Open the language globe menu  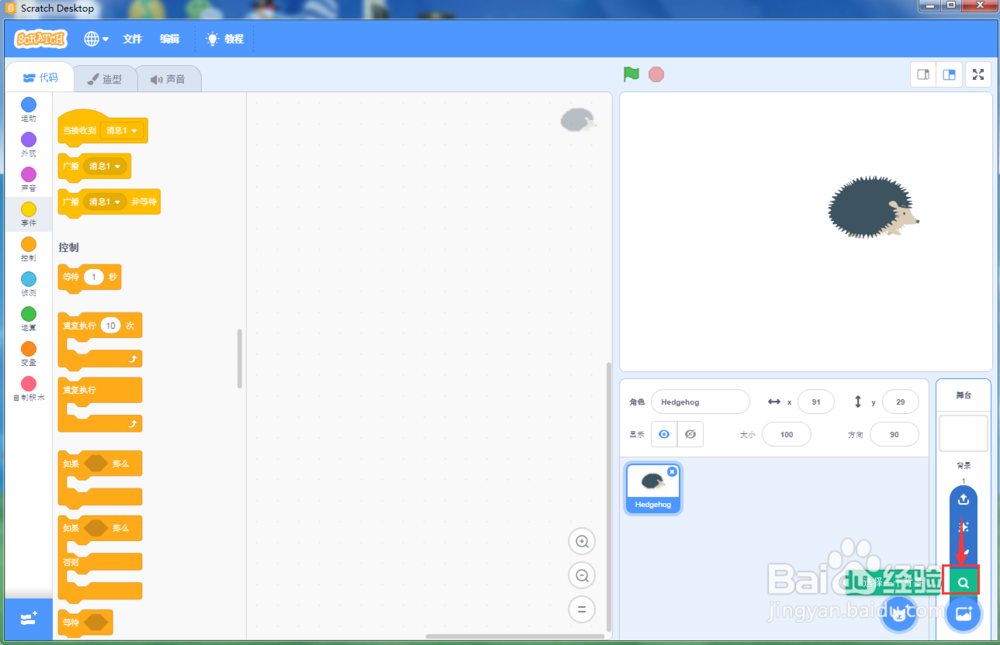pyautogui.click(x=96, y=39)
